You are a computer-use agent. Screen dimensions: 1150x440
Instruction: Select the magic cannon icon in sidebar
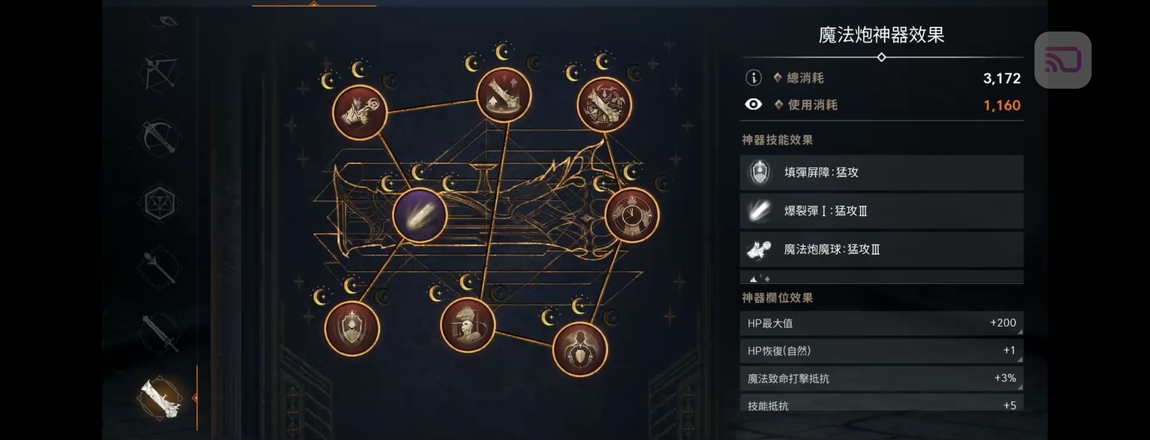[160, 398]
